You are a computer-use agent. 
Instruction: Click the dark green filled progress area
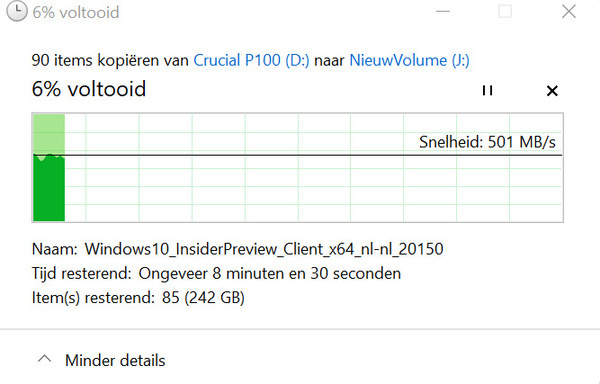(x=49, y=189)
